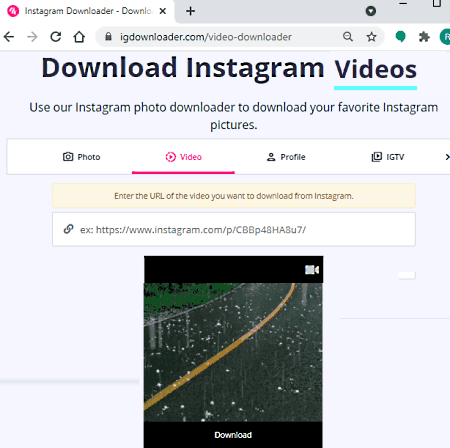This screenshot has height=448, width=450.
Task: Click the link chain icon in URL field
Action: pyautogui.click(x=68, y=229)
